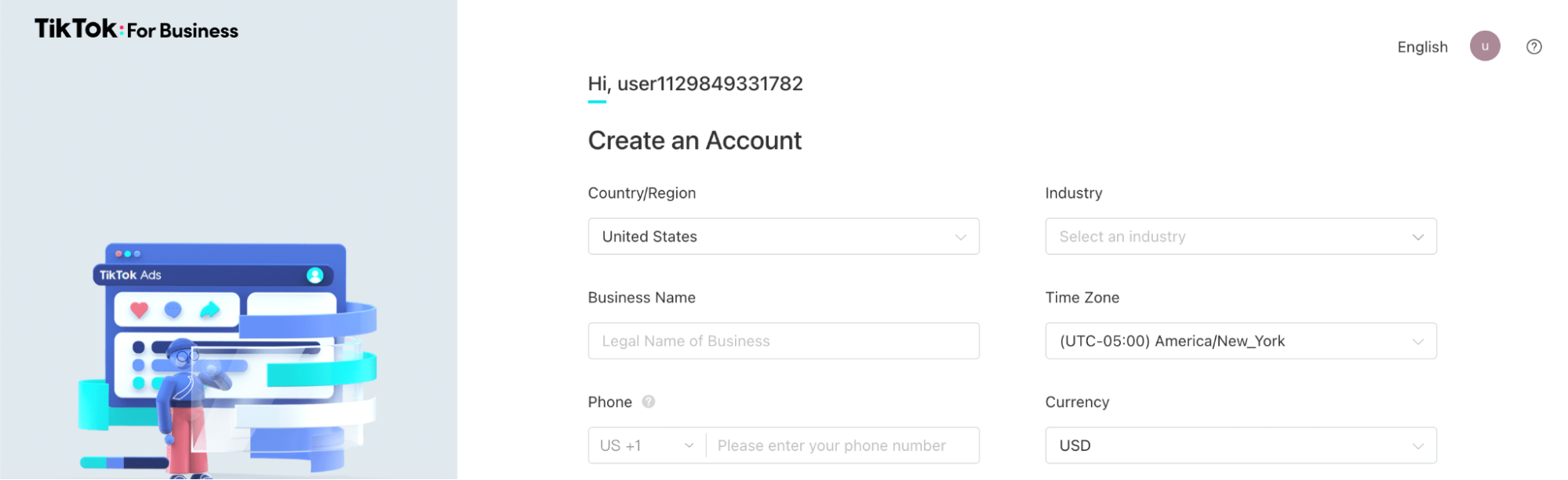Open the US +1 phone code selector
1568x480 pixels.
[646, 445]
